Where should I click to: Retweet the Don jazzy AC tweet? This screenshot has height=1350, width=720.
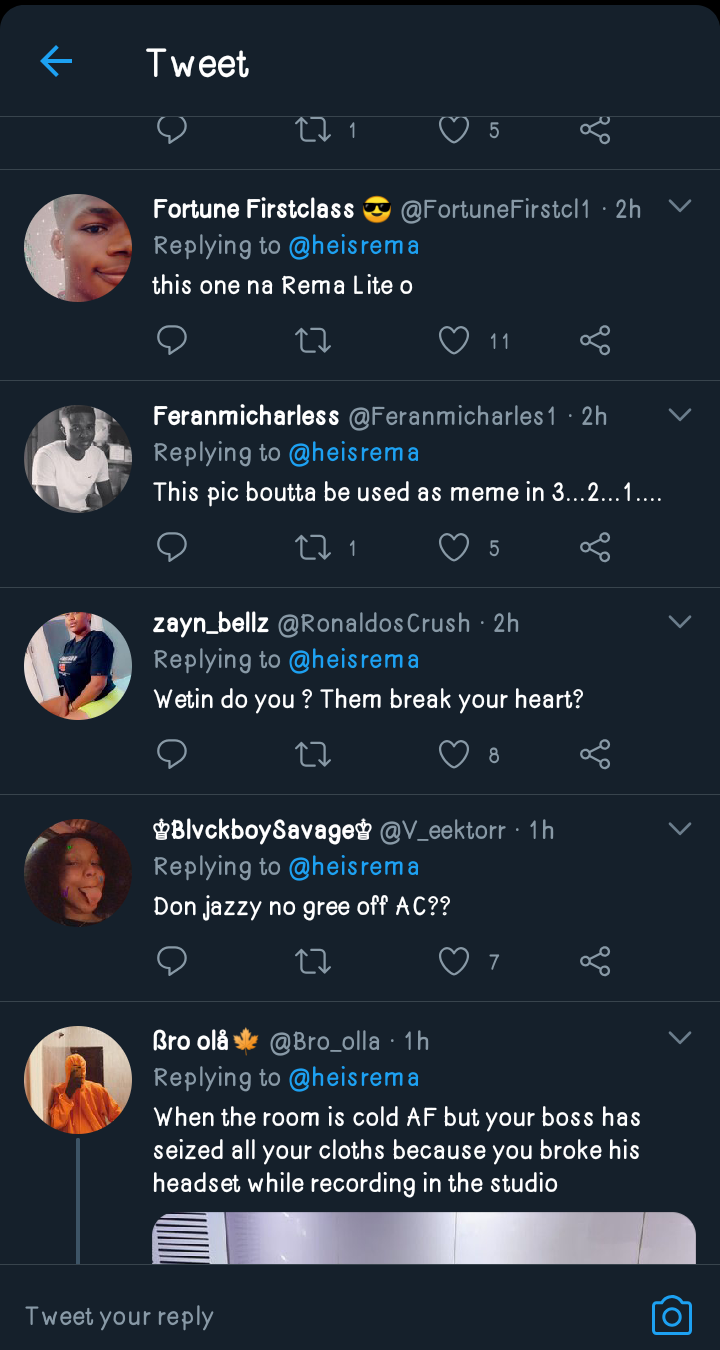(x=314, y=962)
